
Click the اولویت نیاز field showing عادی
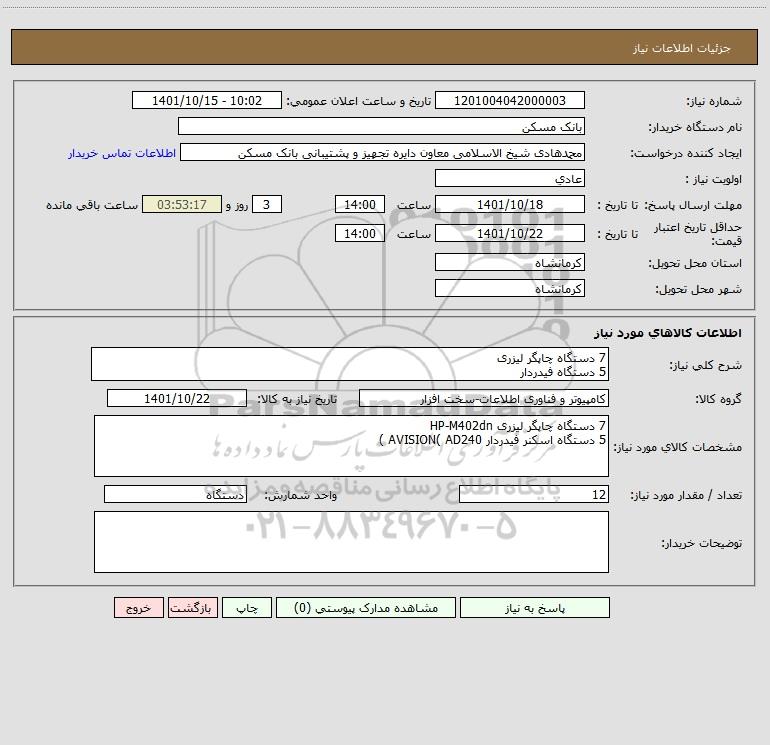pyautogui.click(x=510, y=179)
